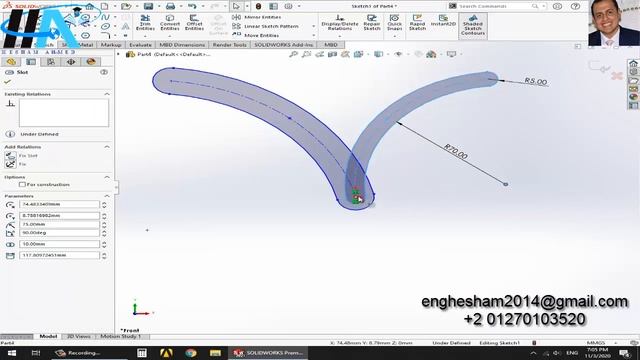Click the Save icon
Screen dimensions: 640x360
[148, 6]
